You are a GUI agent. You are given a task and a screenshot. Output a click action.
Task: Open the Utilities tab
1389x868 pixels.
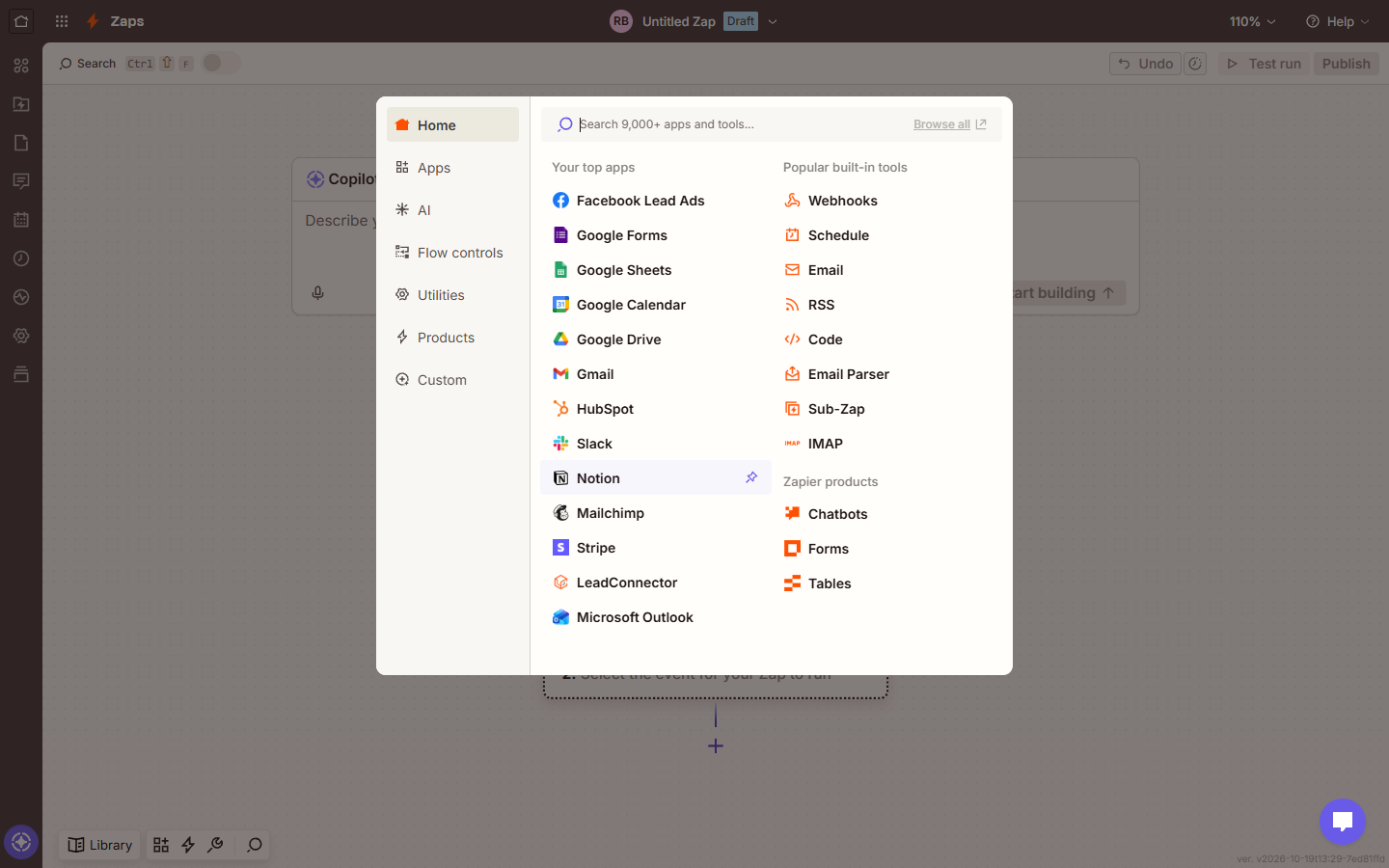tap(453, 295)
